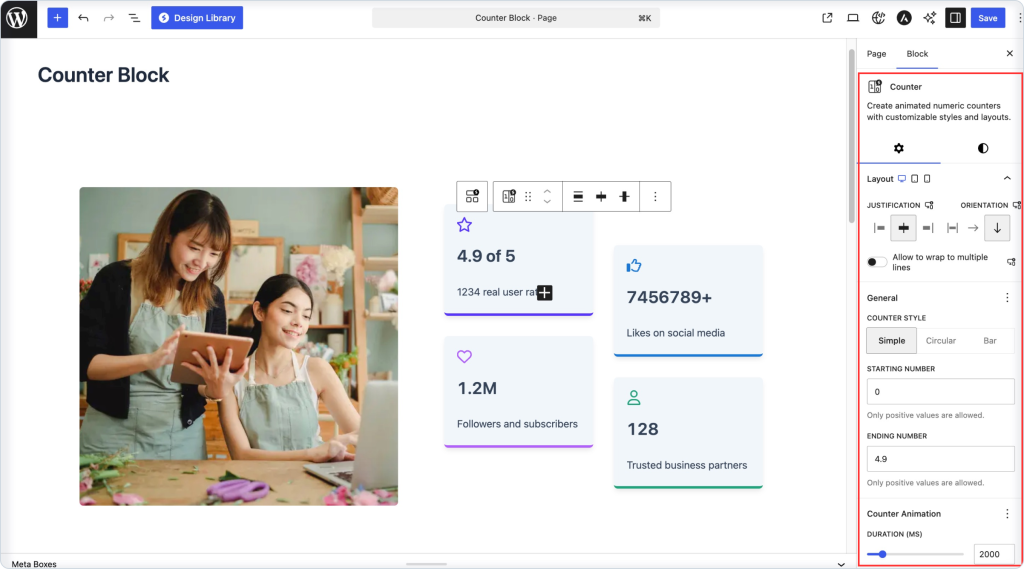Click the block drag handle
The image size is (1024, 569).
pyautogui.click(x=528, y=197)
